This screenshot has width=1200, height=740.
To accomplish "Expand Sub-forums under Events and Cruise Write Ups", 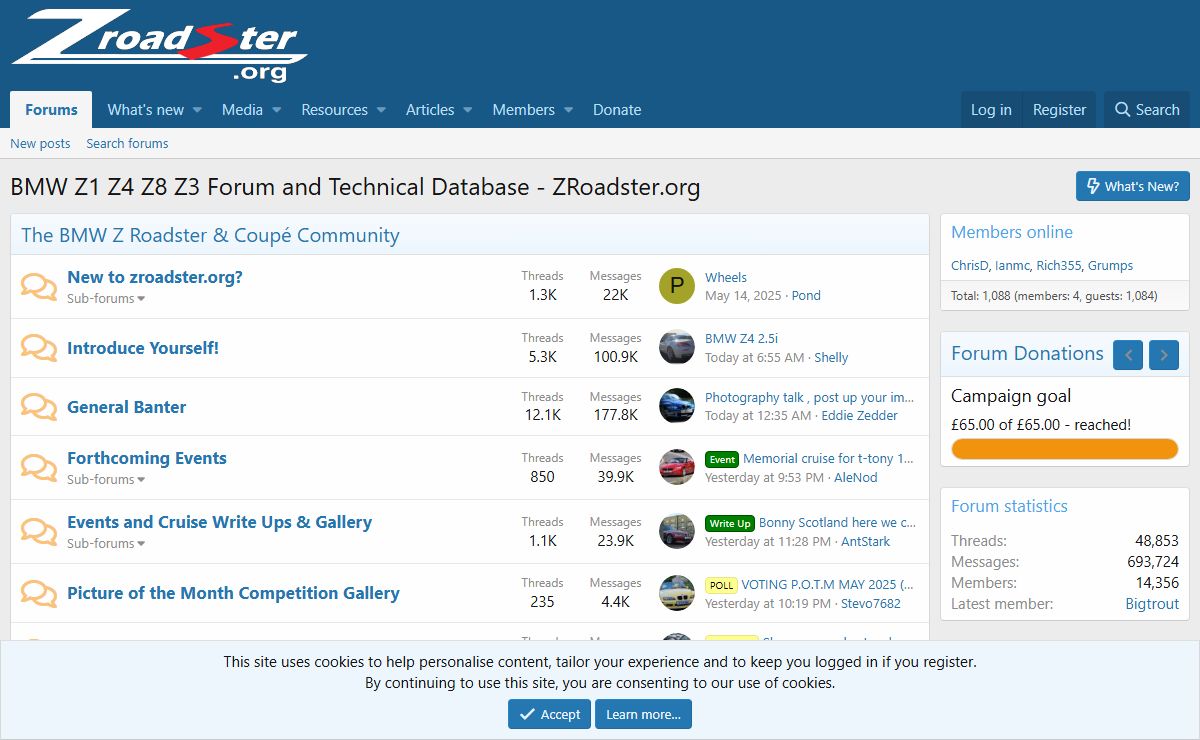I will coord(106,543).
